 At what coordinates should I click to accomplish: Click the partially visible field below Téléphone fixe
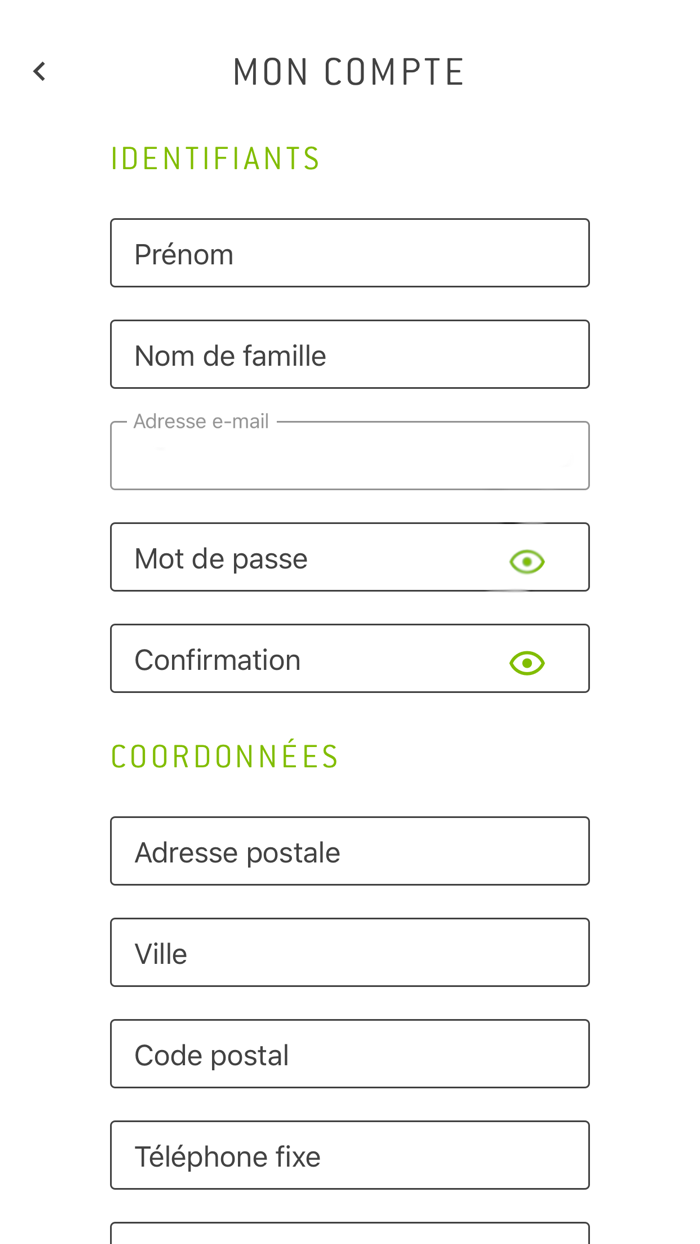pyautogui.click(x=350, y=1234)
